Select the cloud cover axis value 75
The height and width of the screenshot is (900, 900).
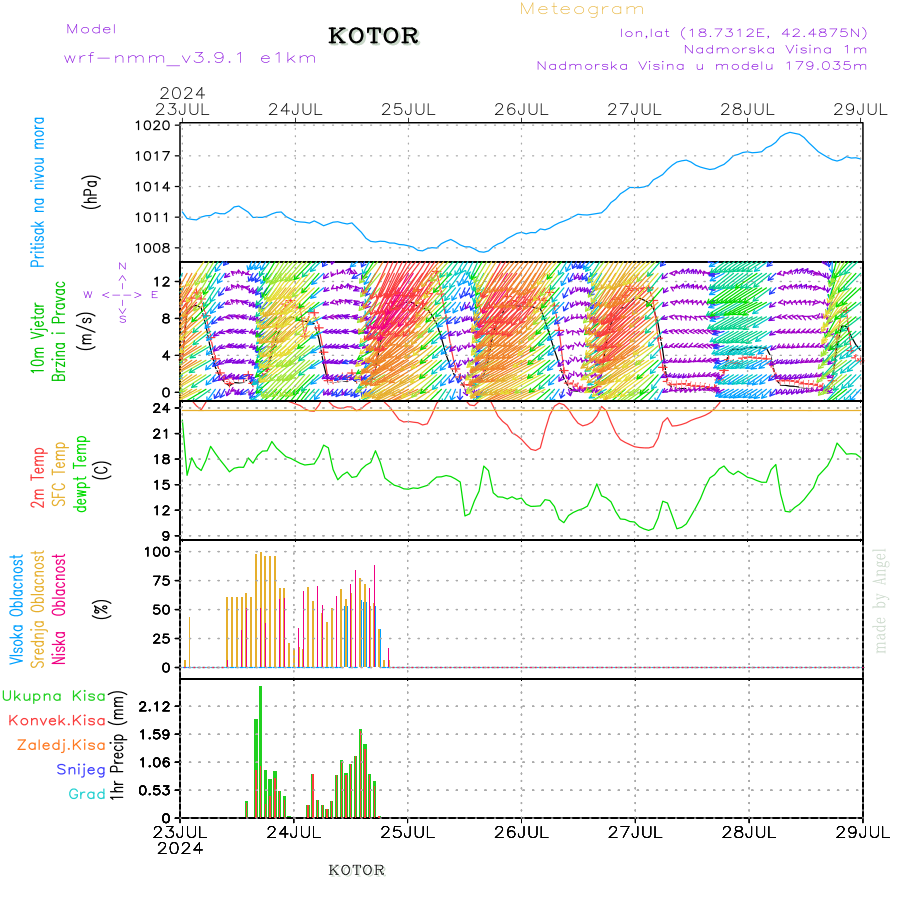tap(162, 581)
